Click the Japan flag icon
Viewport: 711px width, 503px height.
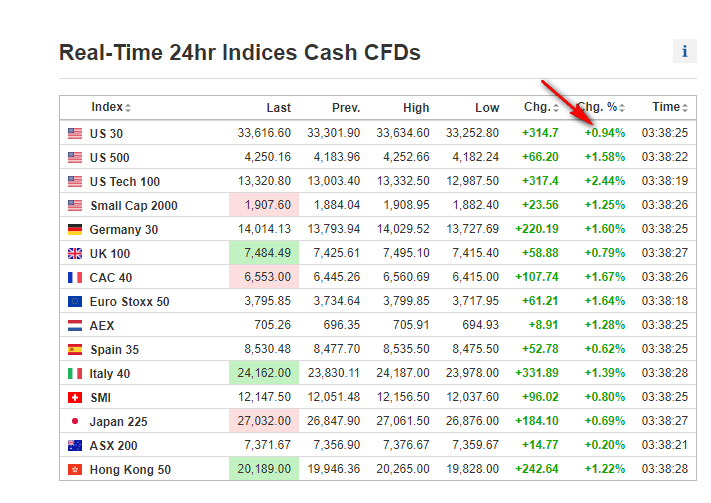click(x=75, y=421)
